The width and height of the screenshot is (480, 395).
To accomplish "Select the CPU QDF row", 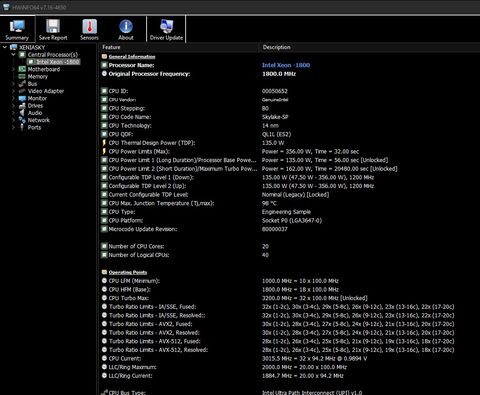I will (x=289, y=134).
